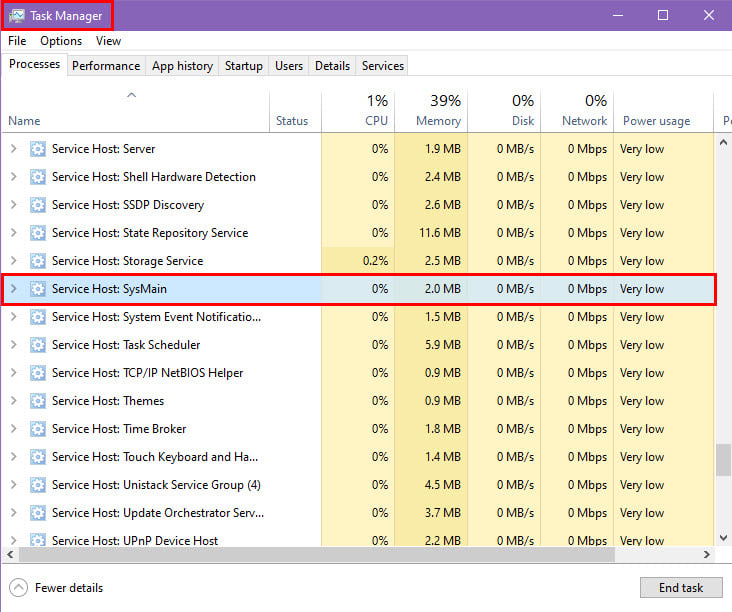732x612 pixels.
Task: Click the Fewer details arrow icon
Action: tap(18, 588)
